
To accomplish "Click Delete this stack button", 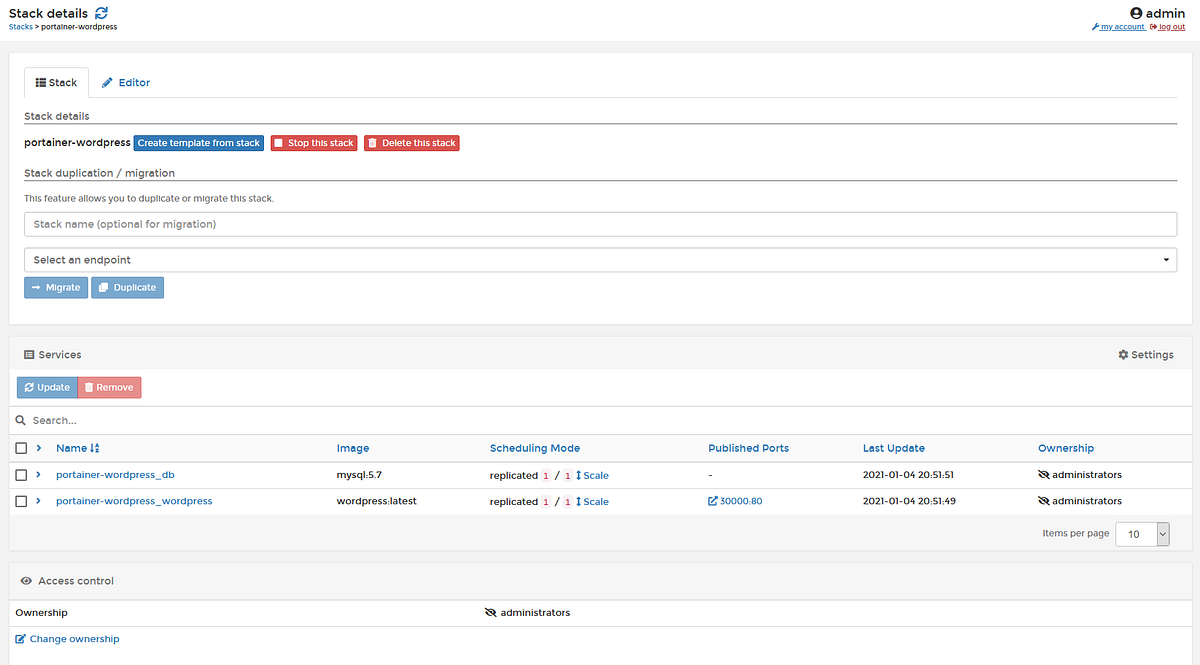I will (x=411, y=143).
